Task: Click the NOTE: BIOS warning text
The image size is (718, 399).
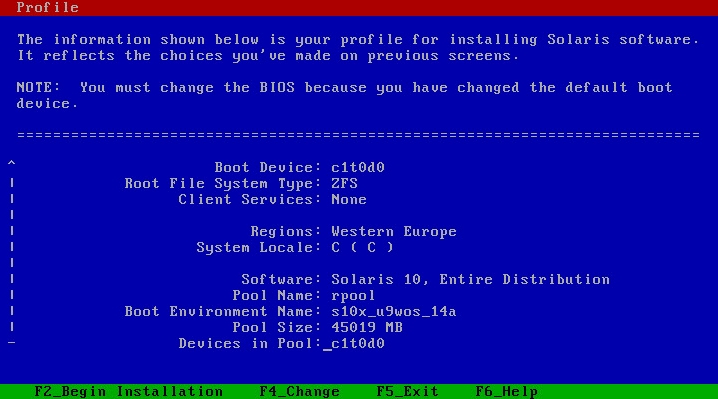Action: pos(344,95)
